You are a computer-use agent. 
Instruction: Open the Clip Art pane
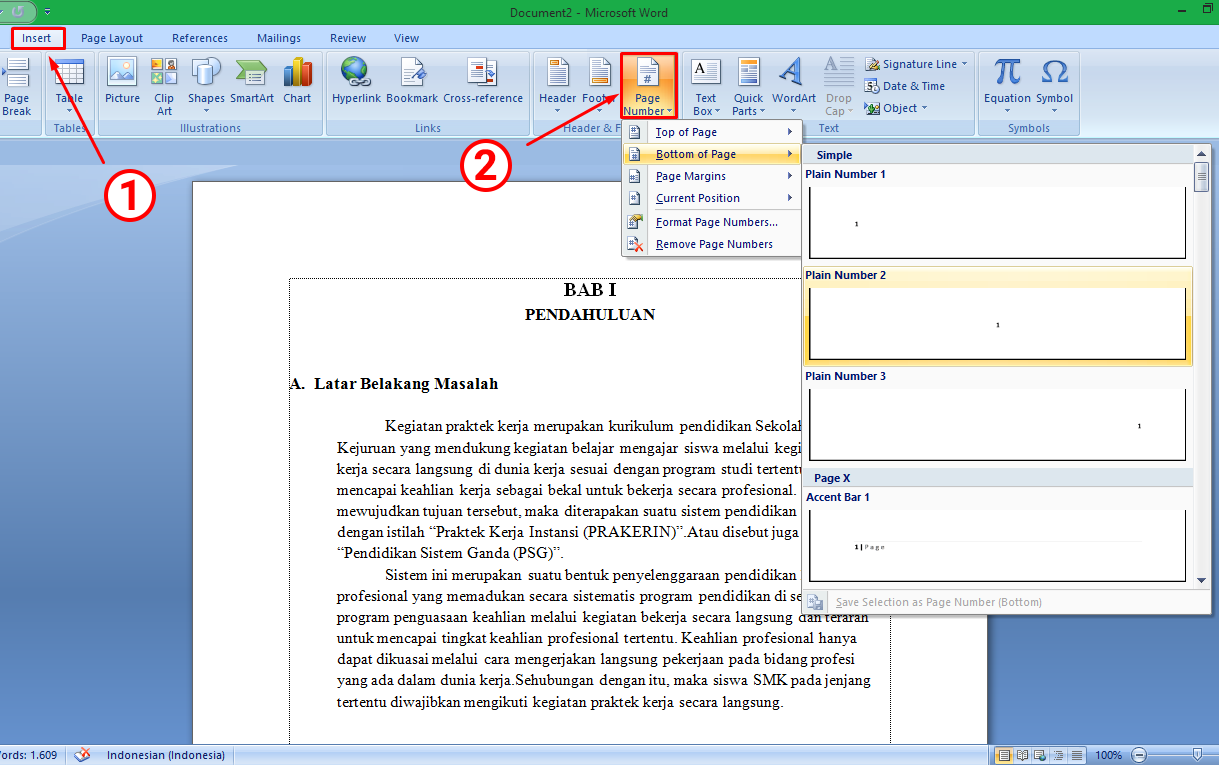point(164,87)
